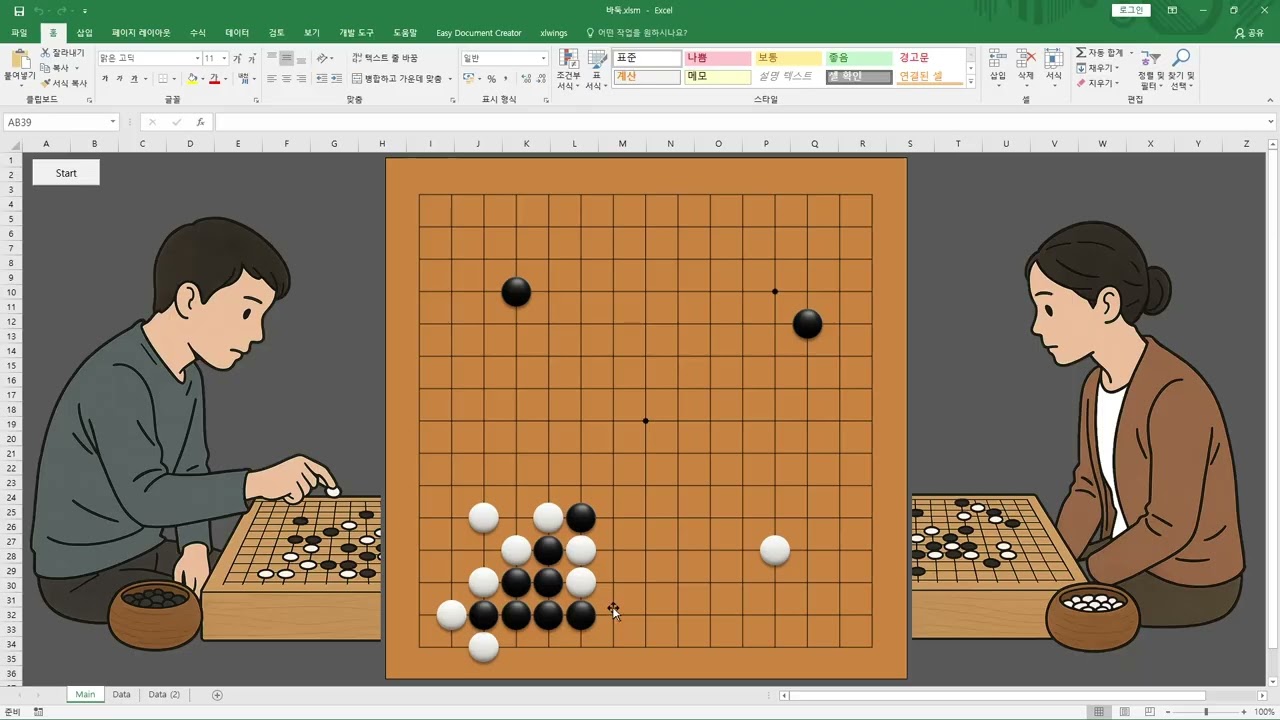Open the font name dropdown (맑은 고딕)

pyautogui.click(x=196, y=58)
